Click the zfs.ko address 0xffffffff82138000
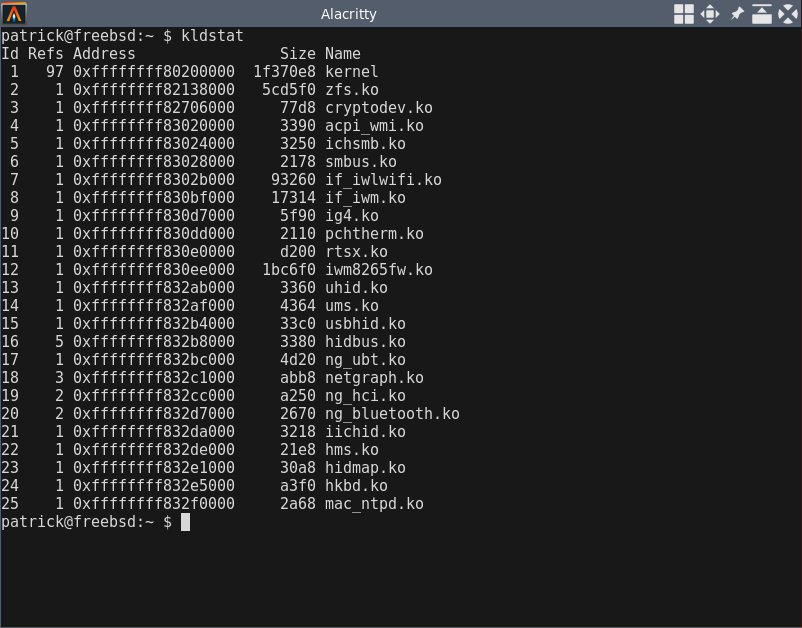 point(154,90)
